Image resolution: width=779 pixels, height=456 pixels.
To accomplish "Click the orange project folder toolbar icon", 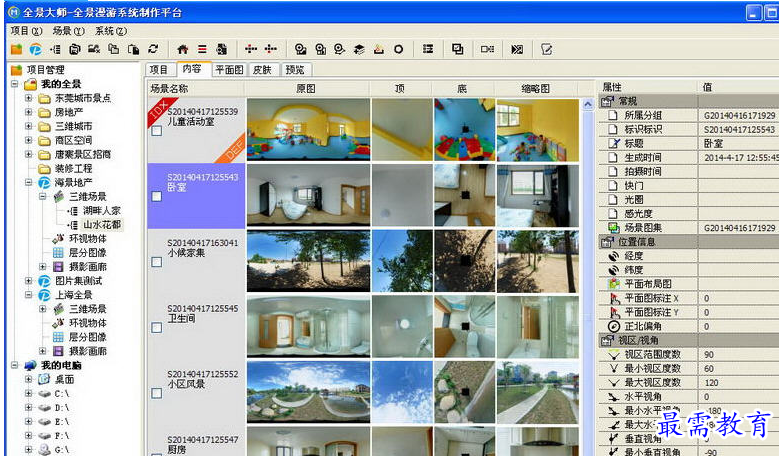I will click(x=16, y=49).
